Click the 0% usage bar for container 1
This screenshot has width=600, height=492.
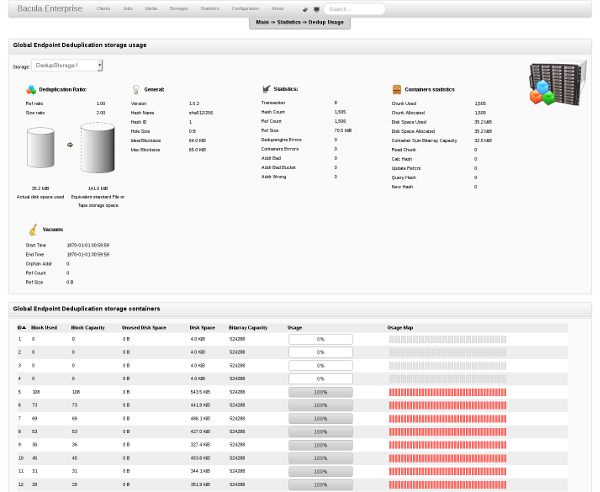pyautogui.click(x=321, y=339)
